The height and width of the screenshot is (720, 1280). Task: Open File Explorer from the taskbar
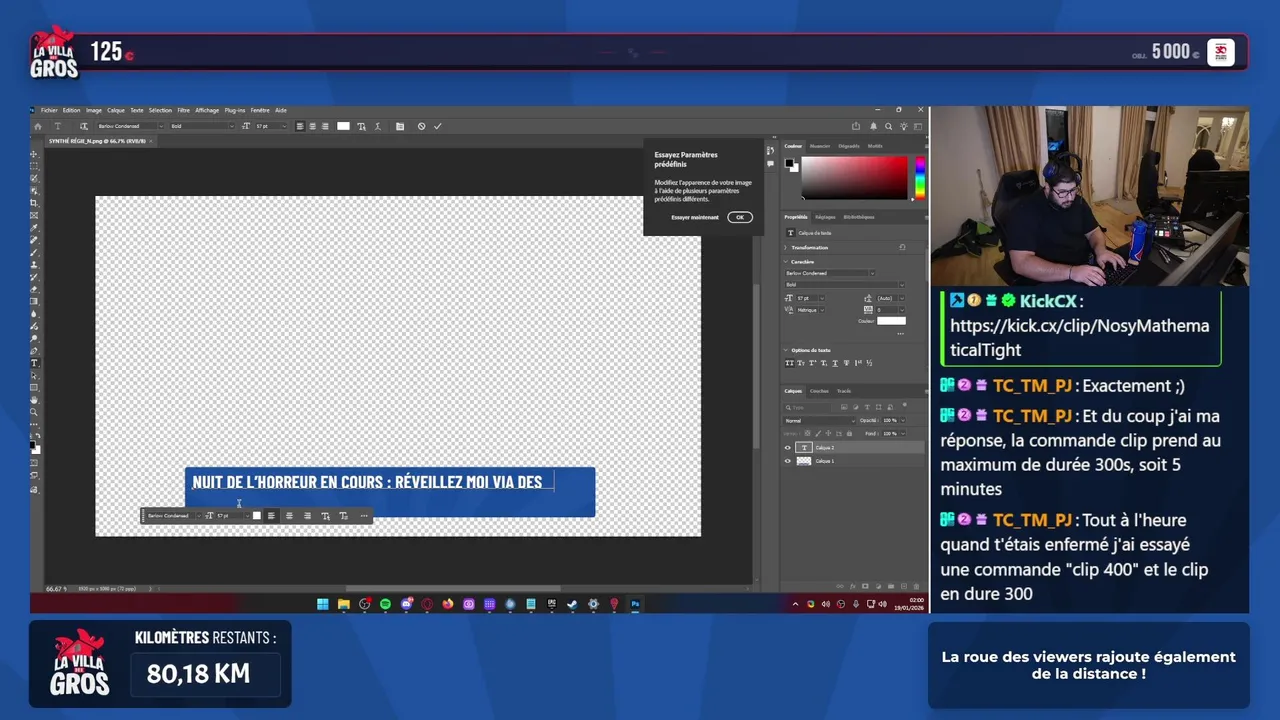(344, 604)
